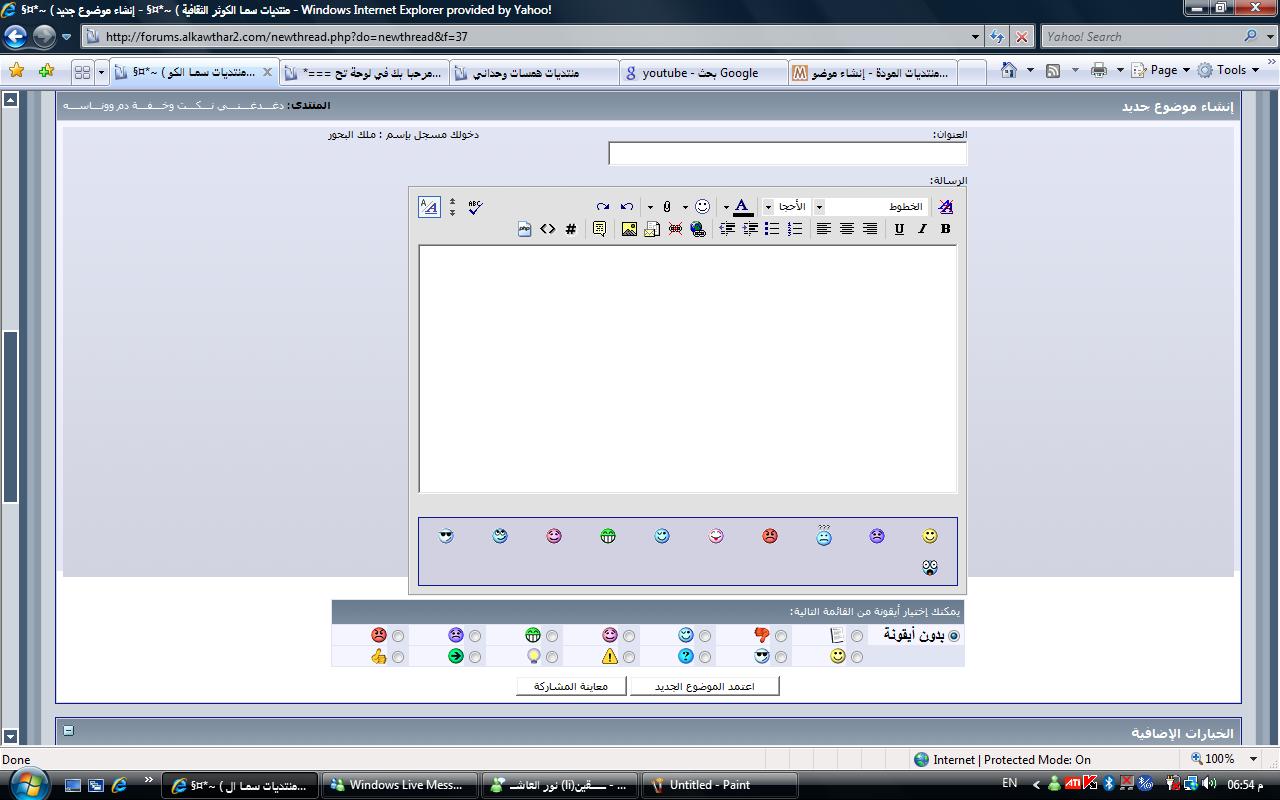Screen dimensions: 1280x800
Task: Insert an unordered bullet list
Action: tap(772, 229)
